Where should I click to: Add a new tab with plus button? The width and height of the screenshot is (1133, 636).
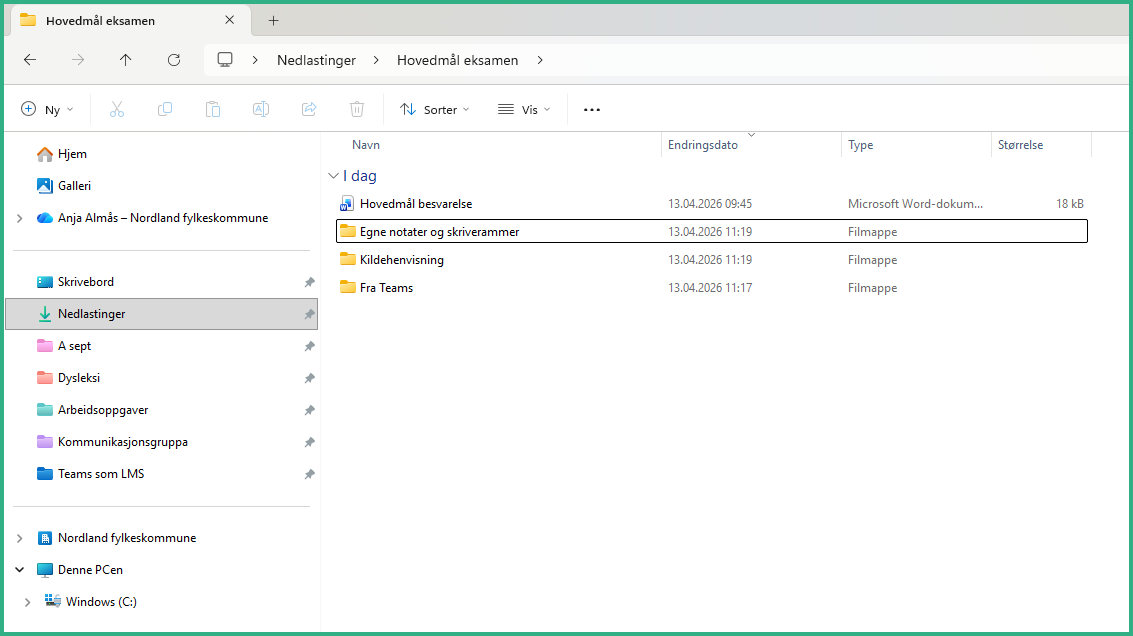(273, 20)
